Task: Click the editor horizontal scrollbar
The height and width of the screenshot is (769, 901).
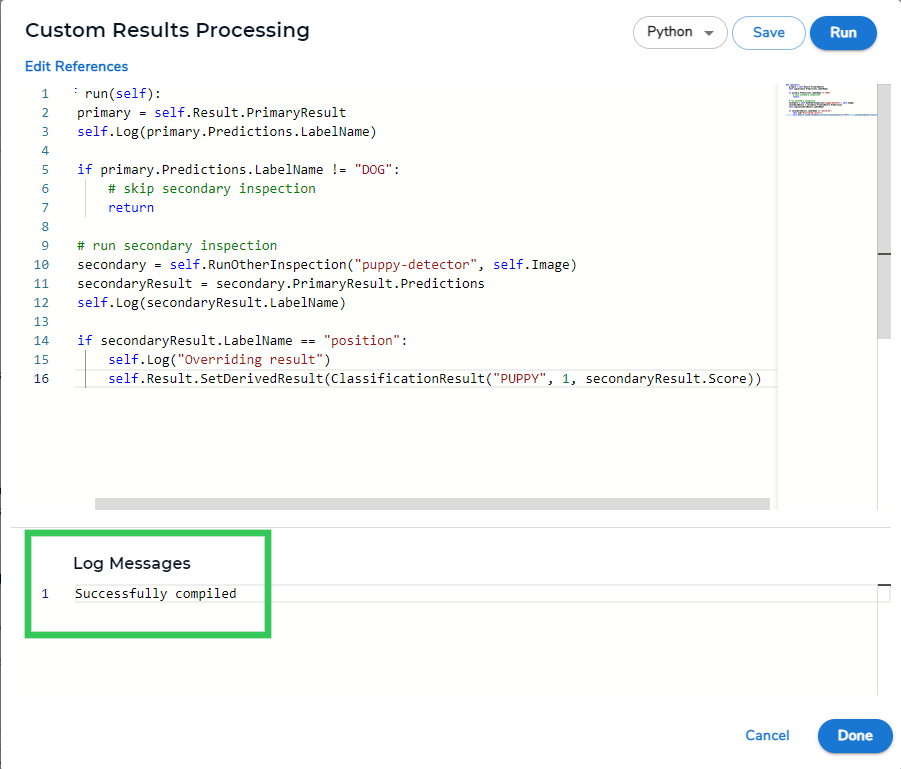Action: tap(432, 504)
